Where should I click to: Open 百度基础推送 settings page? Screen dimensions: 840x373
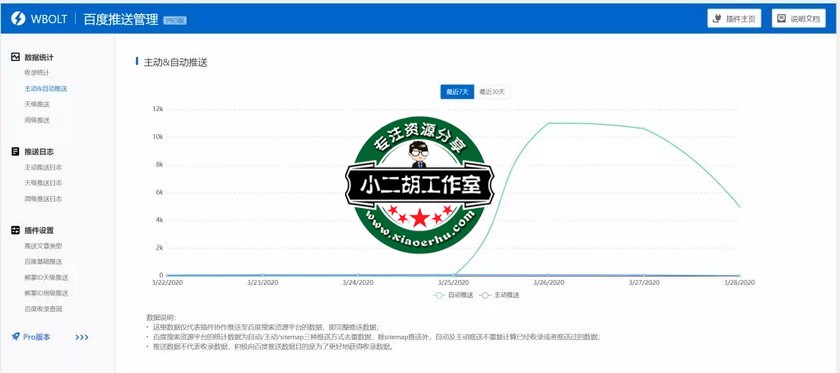43,262
